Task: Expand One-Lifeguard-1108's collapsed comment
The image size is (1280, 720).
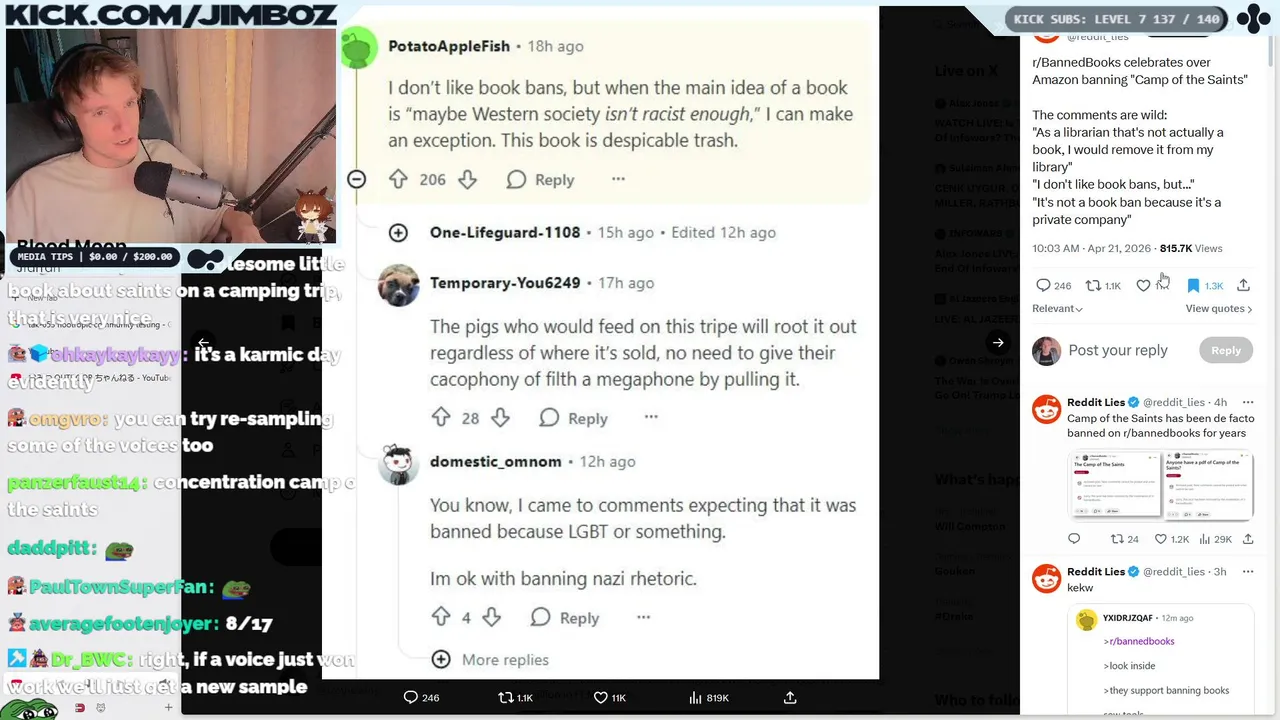Action: pyautogui.click(x=398, y=232)
